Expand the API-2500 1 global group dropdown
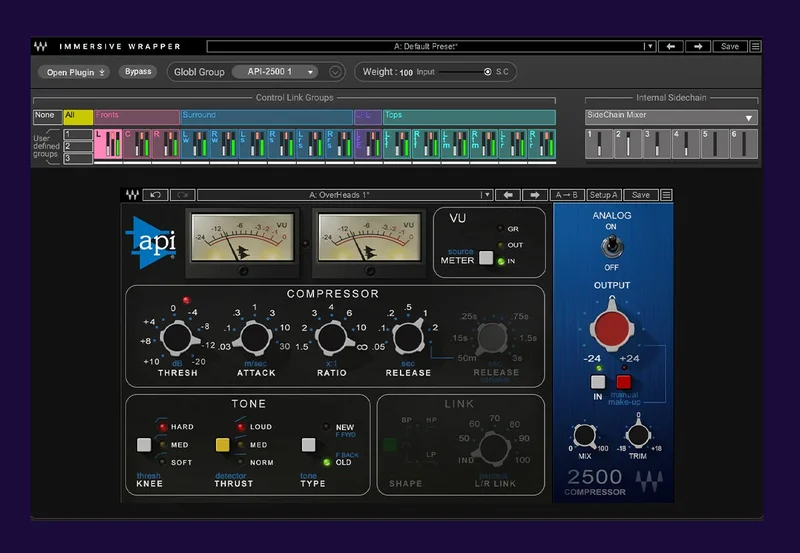 (275, 72)
